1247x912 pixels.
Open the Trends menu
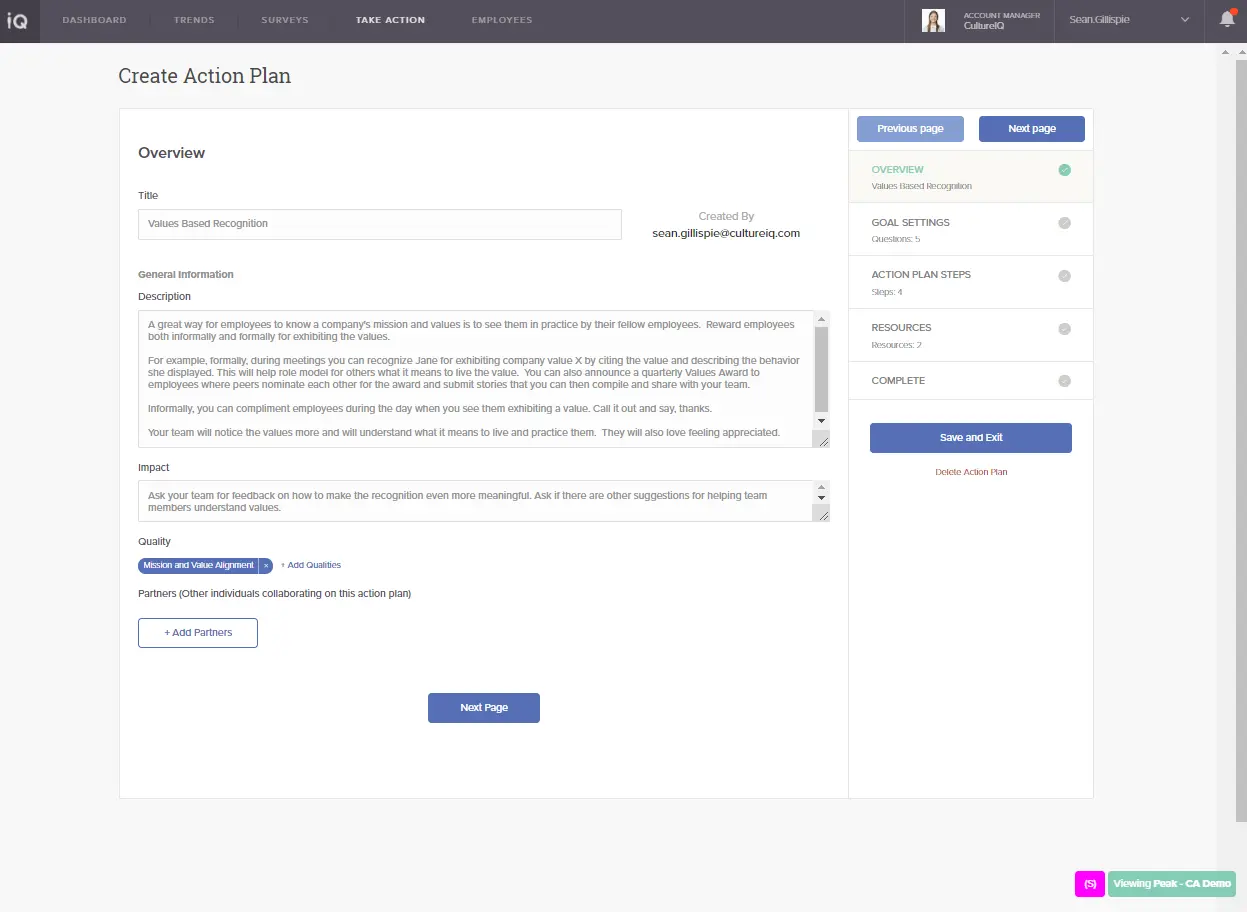194,20
